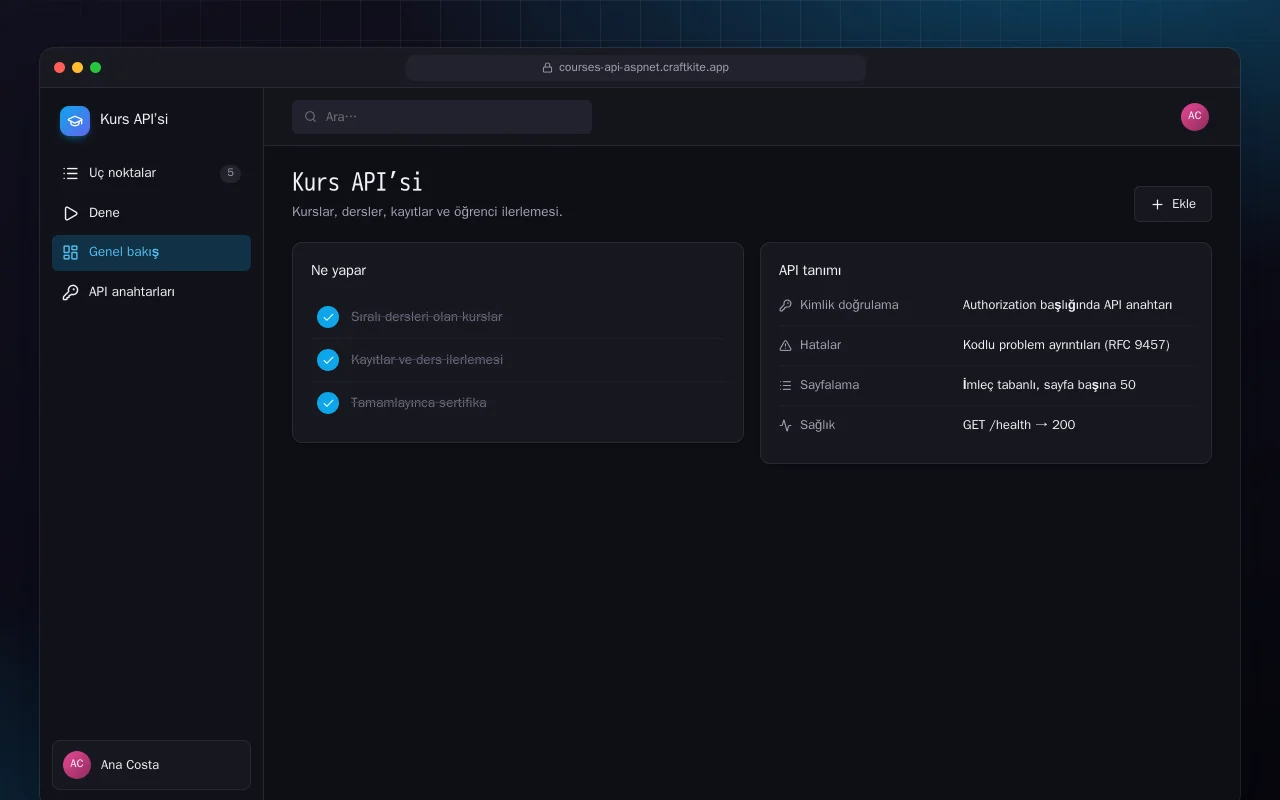Image resolution: width=1280 pixels, height=800 pixels.
Task: Click the warning triangle icon beside Hatalar
Action: pos(785,345)
